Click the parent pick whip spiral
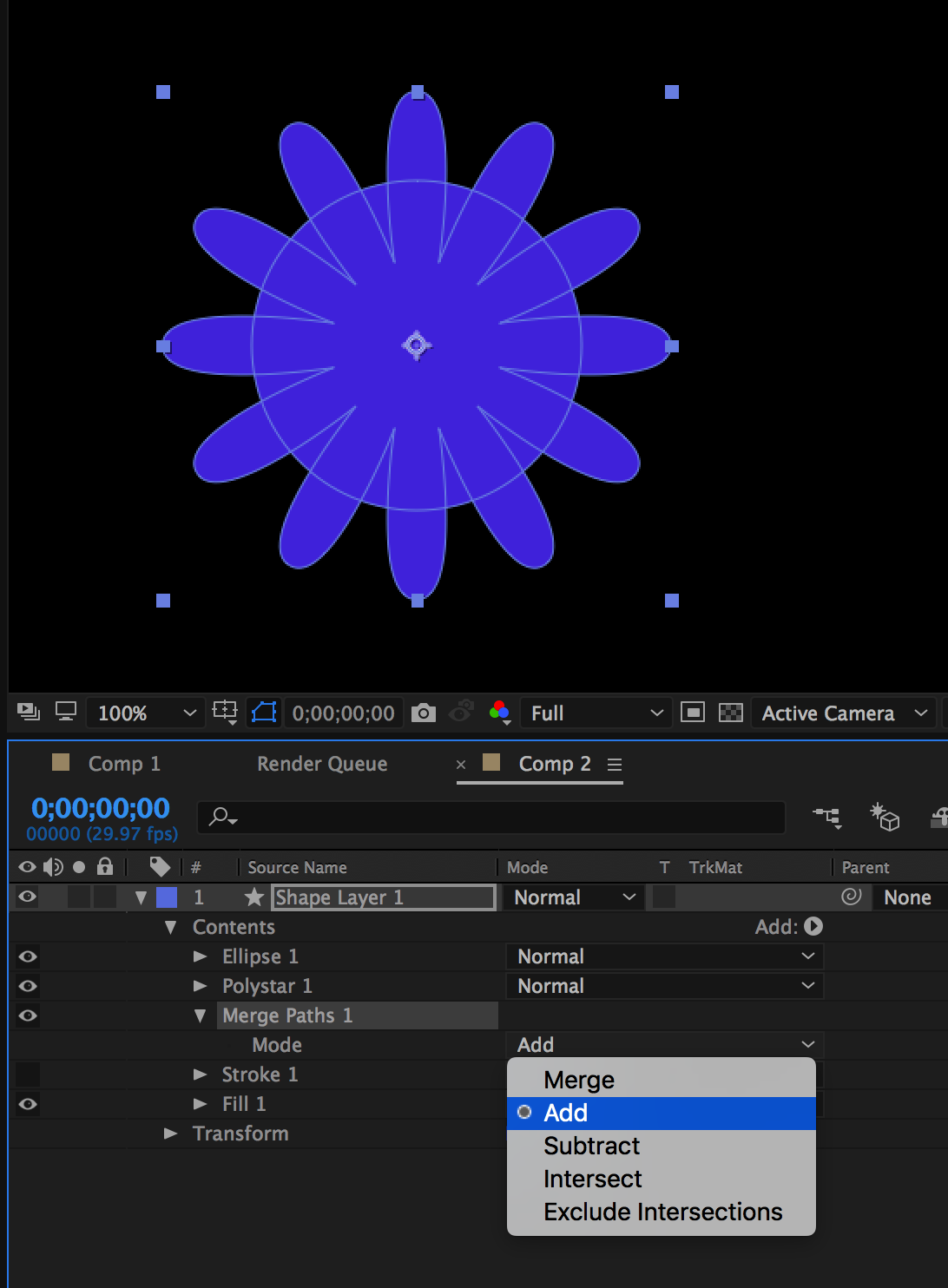The width and height of the screenshot is (948, 1288). coord(852,897)
